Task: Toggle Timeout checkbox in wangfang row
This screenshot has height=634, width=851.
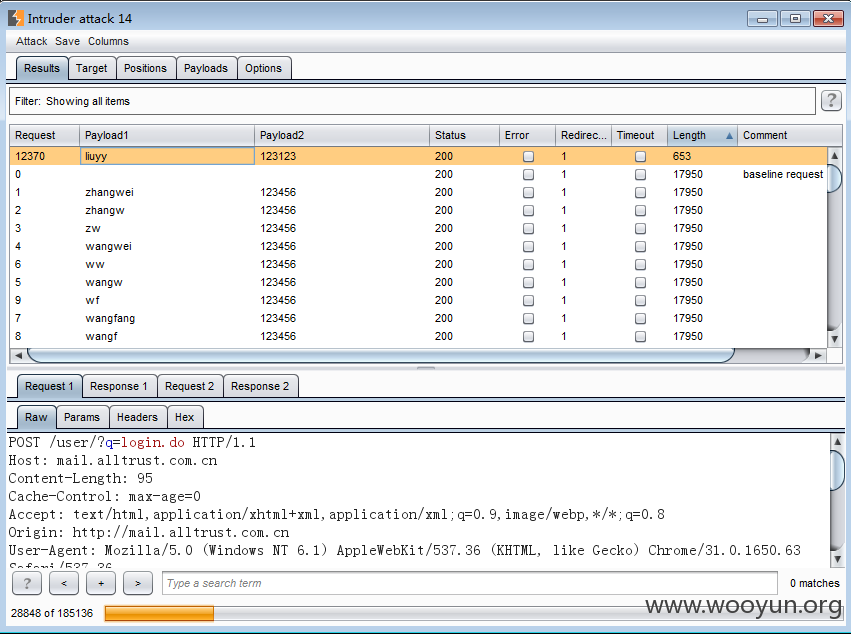Action: coord(640,318)
